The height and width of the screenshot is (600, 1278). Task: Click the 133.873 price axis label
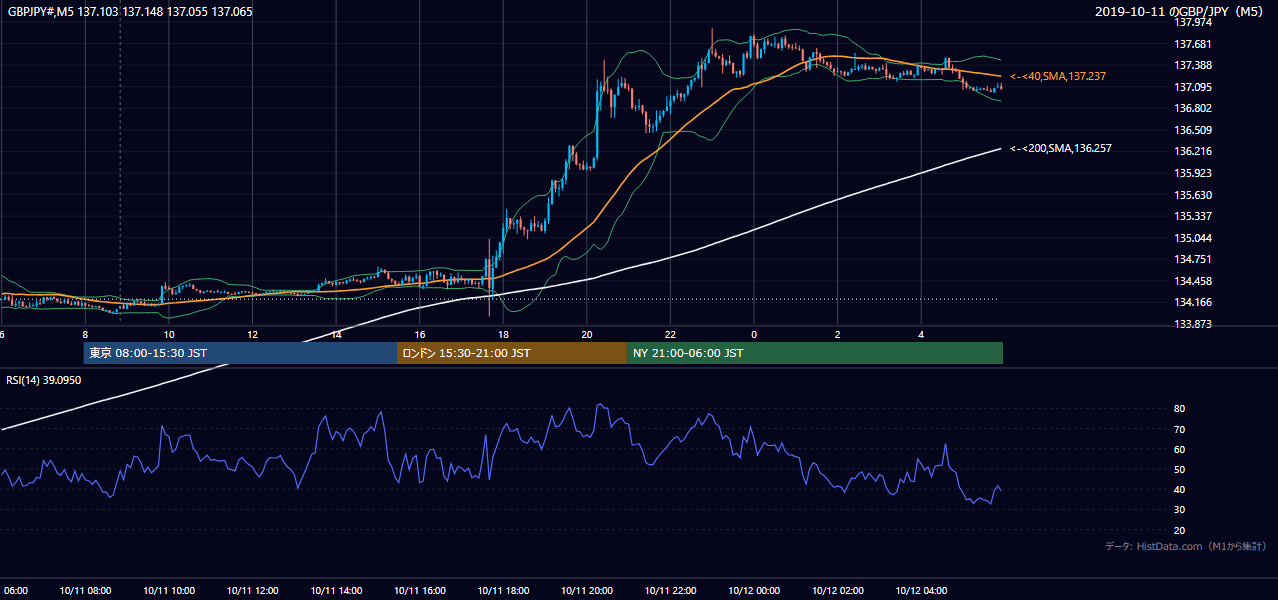(x=1193, y=324)
